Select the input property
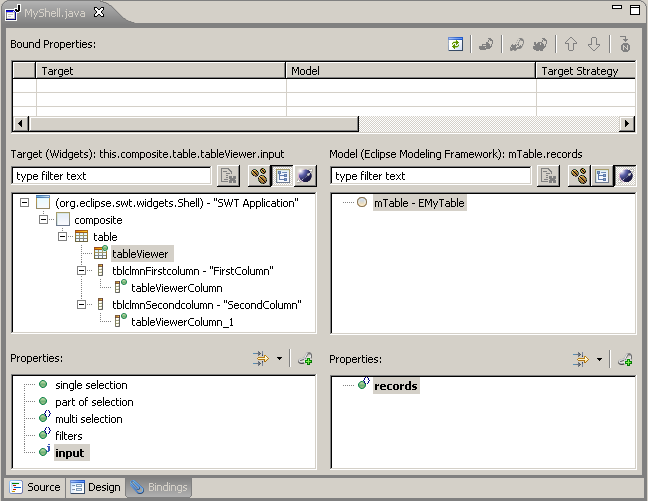The width and height of the screenshot is (648, 501). [x=71, y=453]
